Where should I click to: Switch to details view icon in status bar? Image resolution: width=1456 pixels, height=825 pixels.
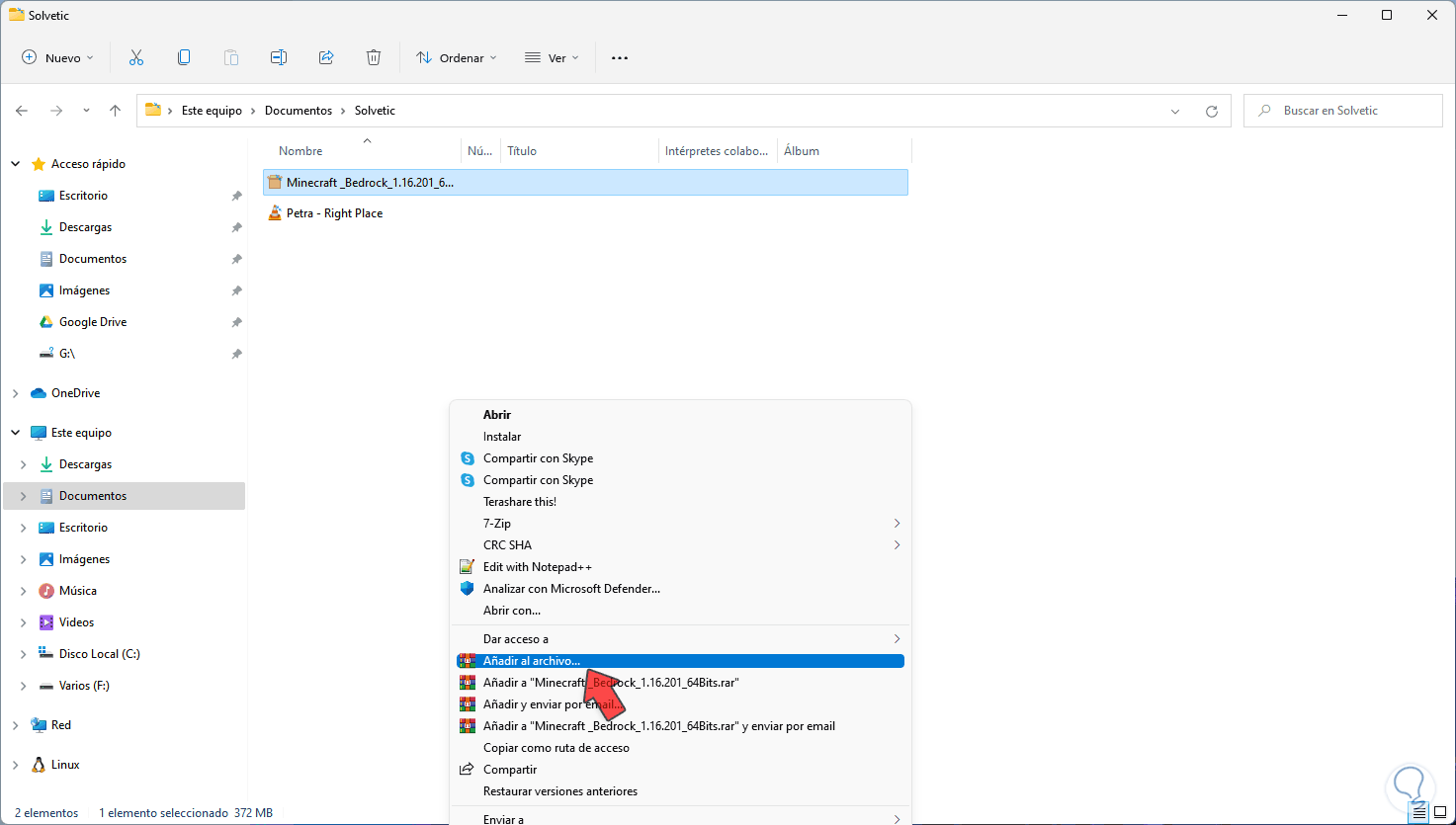pyautogui.click(x=1420, y=813)
